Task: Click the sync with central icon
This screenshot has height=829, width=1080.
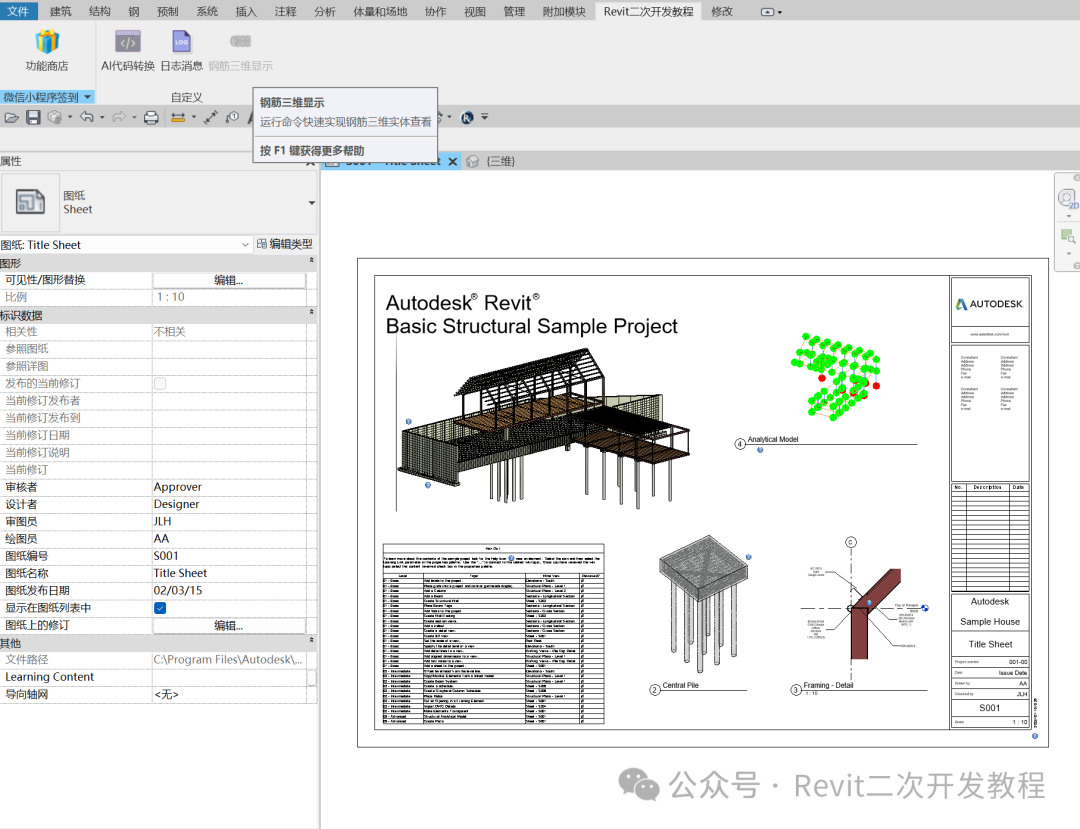Action: (55, 118)
